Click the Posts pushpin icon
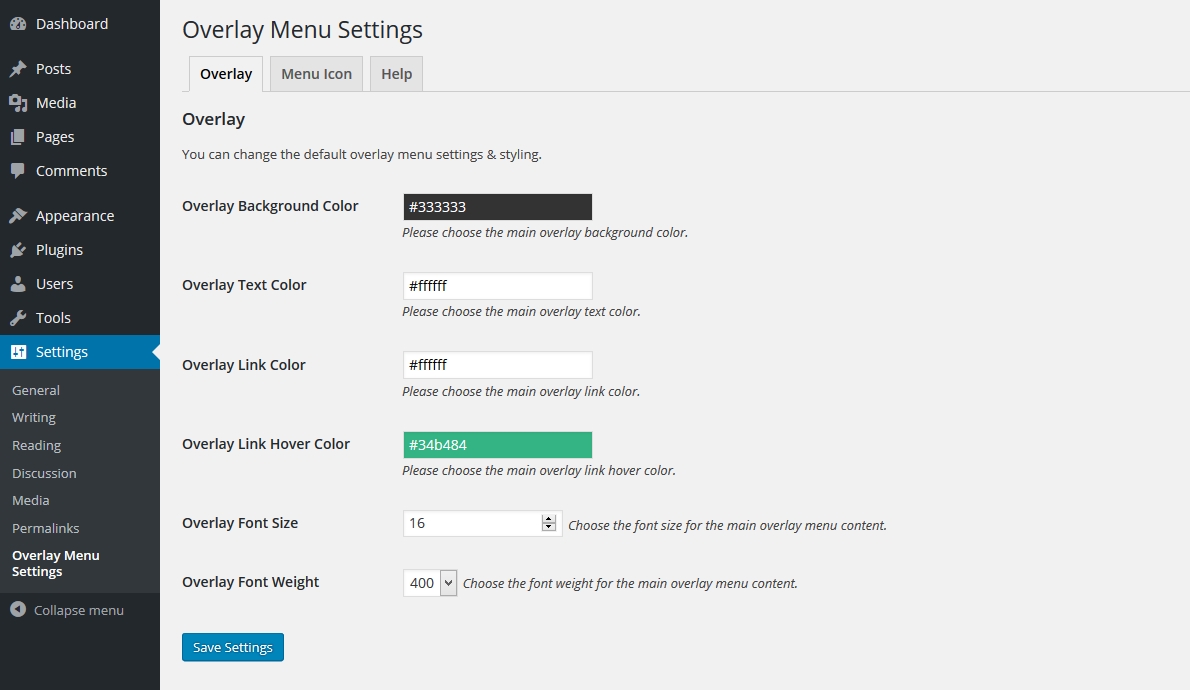The height and width of the screenshot is (690, 1190). (18, 69)
